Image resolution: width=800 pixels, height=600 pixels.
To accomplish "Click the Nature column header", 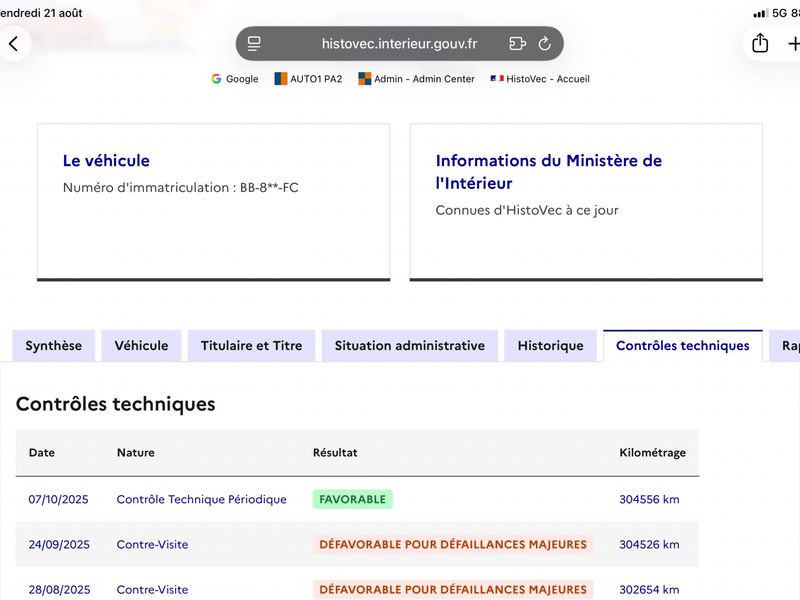I will (x=136, y=453).
